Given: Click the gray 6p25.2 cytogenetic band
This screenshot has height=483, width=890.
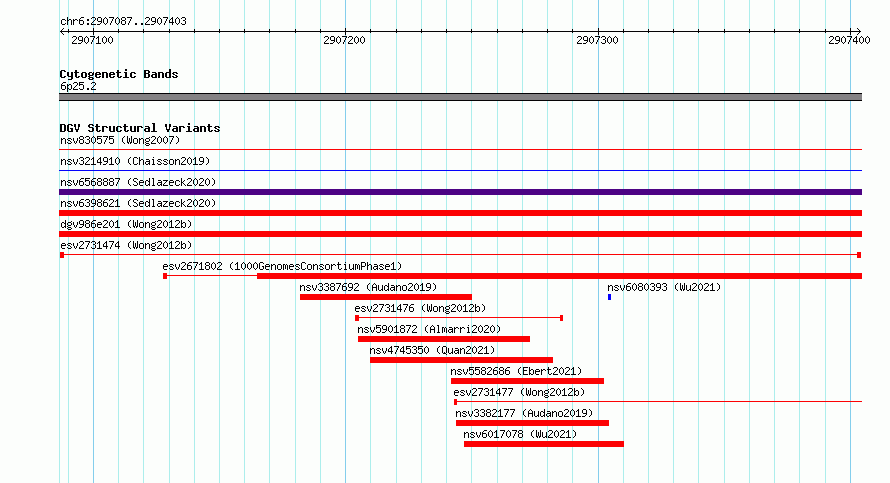Looking at the screenshot, I should tap(460, 97).
